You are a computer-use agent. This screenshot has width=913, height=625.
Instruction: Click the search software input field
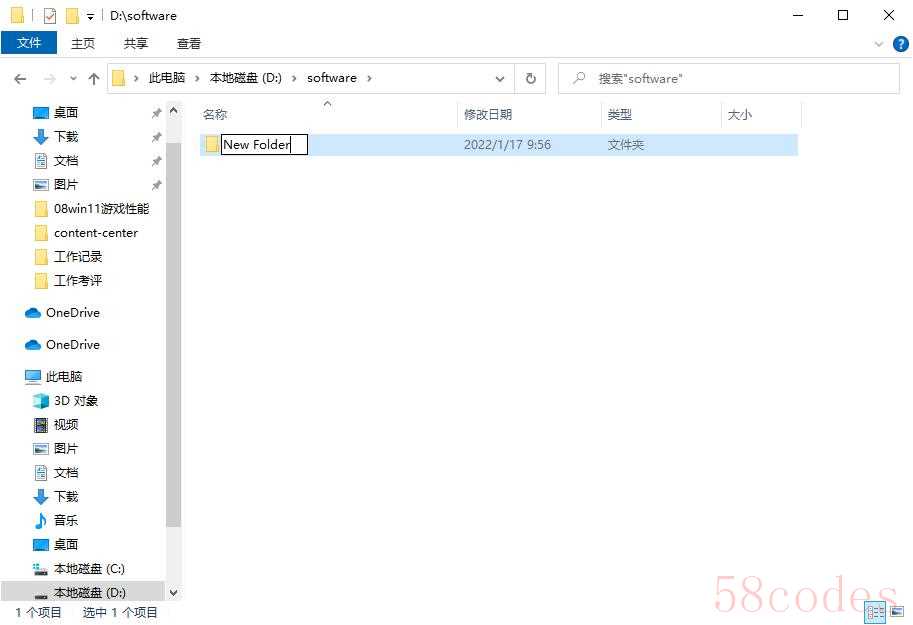click(729, 79)
